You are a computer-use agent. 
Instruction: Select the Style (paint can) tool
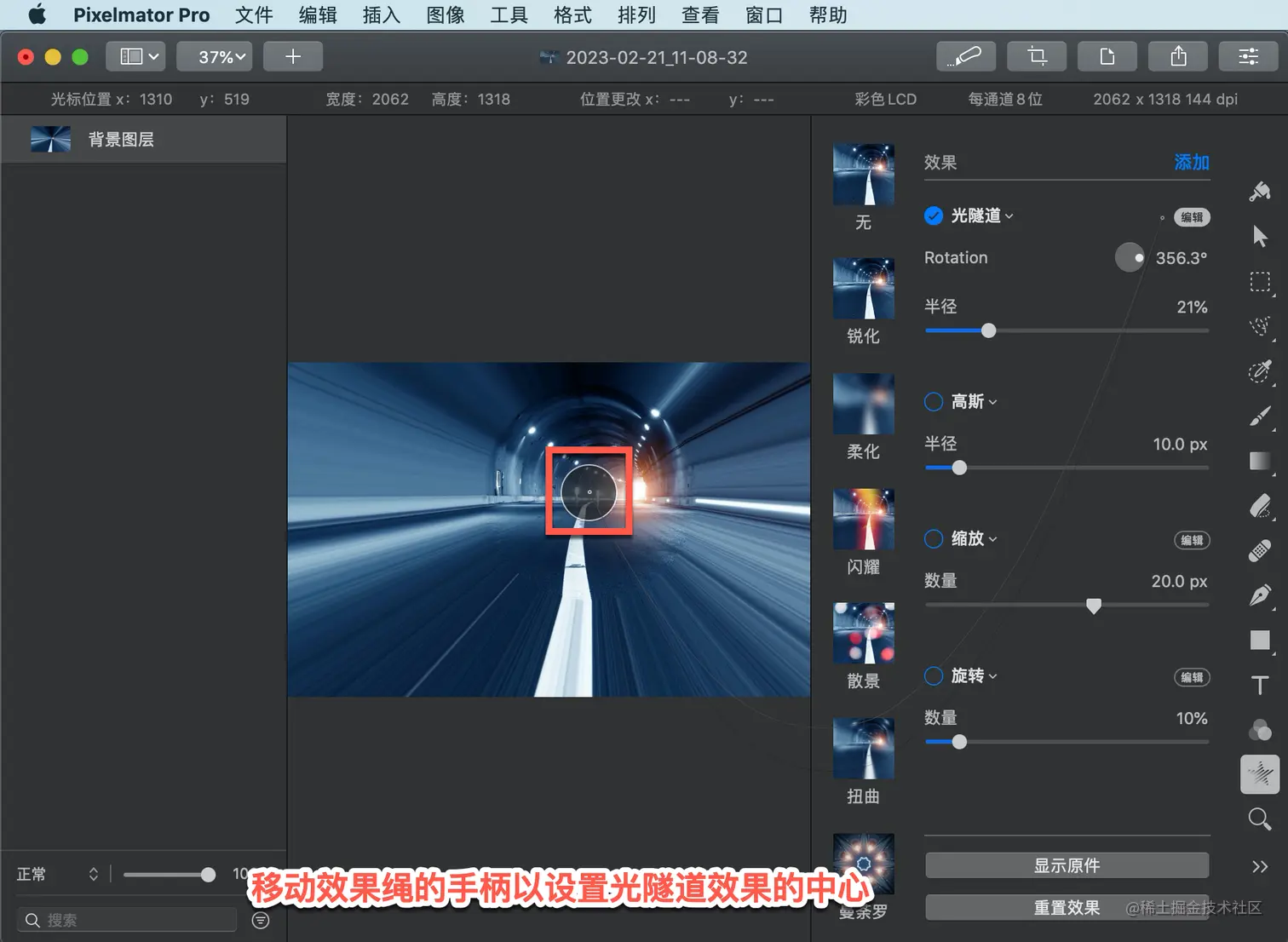coord(1260,192)
